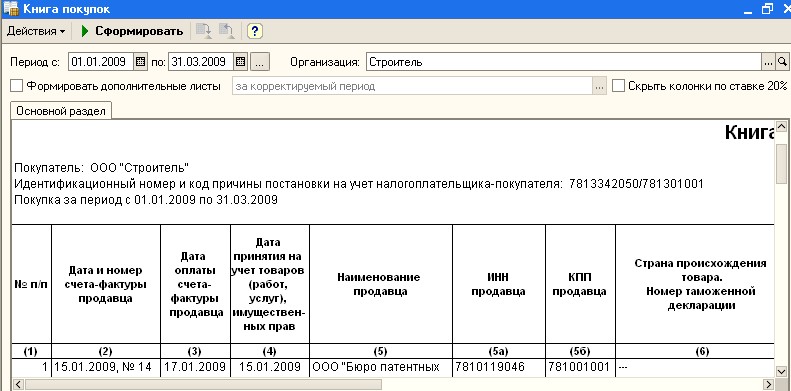Click the save settings toolbar icon
This screenshot has height=391, width=791.
(x=204, y=31)
